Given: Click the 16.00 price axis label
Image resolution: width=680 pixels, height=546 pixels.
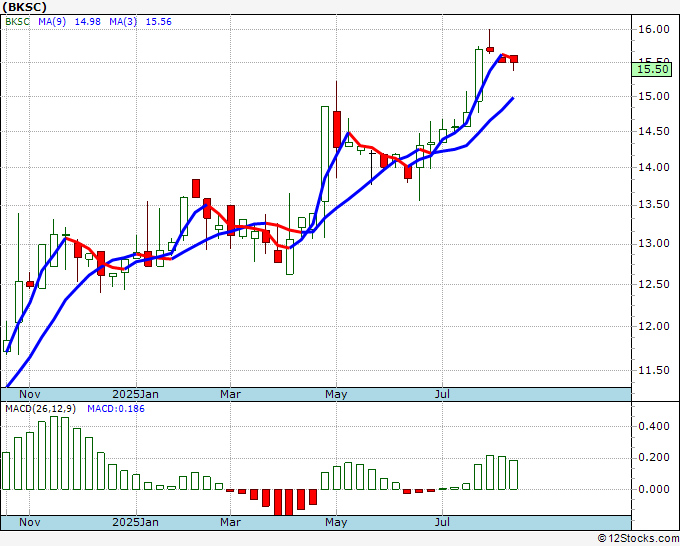Looking at the screenshot, I should pyautogui.click(x=652, y=30).
